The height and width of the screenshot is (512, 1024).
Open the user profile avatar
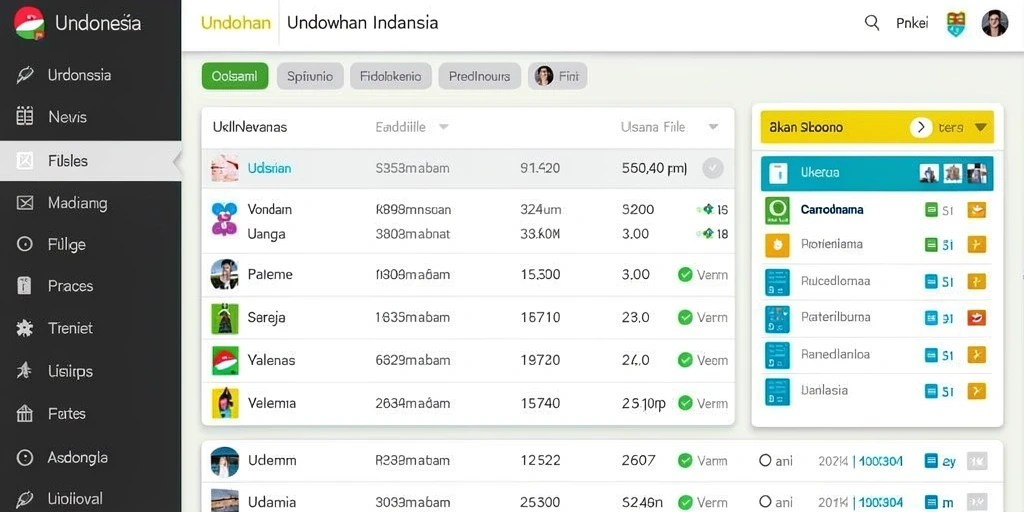[995, 23]
